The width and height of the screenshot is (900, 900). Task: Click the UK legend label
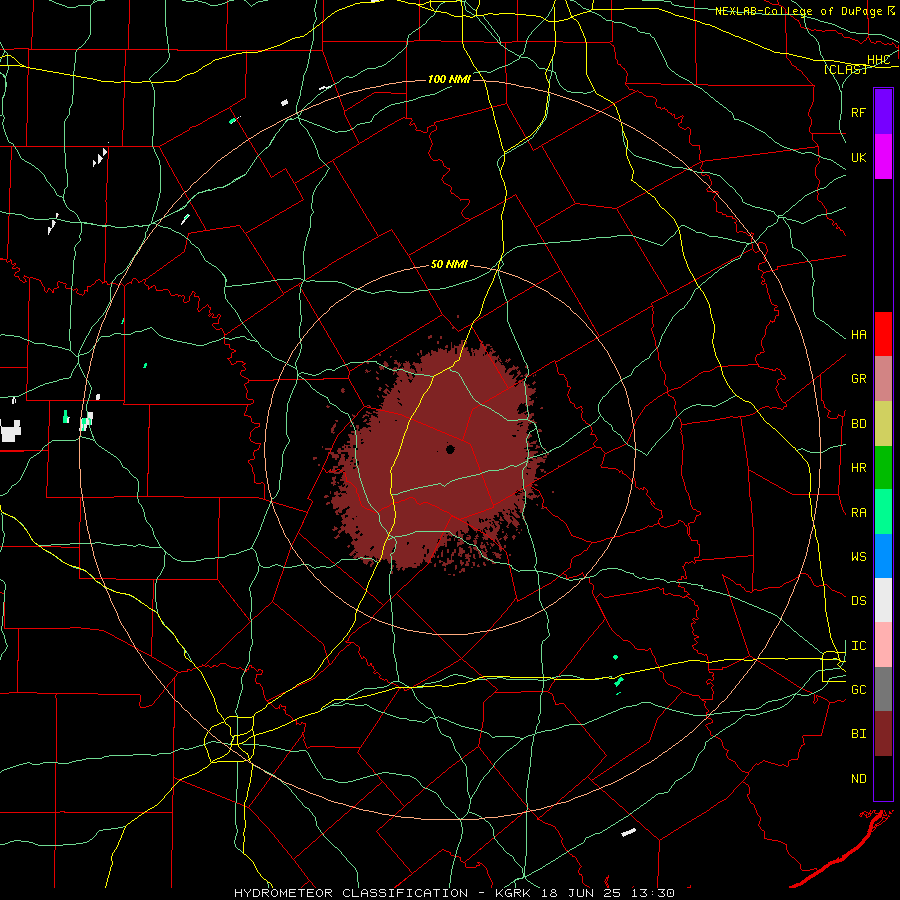click(858, 157)
